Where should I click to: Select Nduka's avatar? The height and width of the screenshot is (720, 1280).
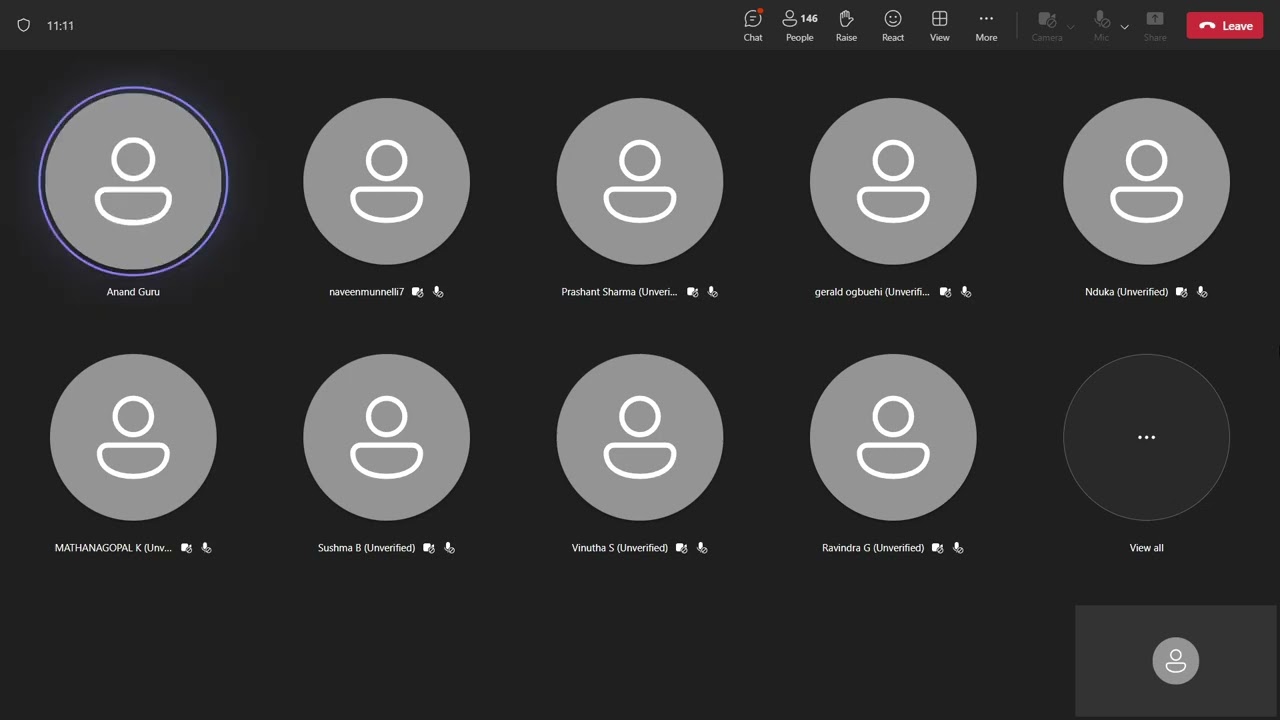[x=1146, y=181]
